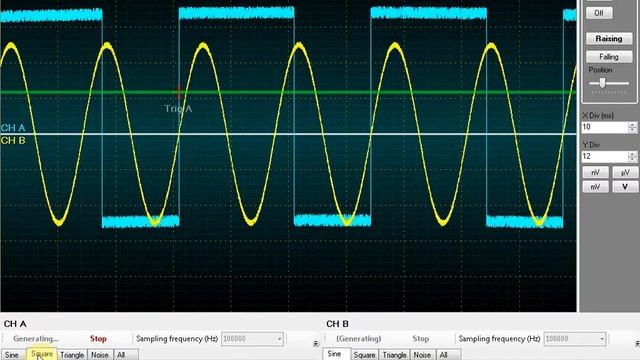Screen dimensions: 640x360
Task: Stop generation on CH A
Action: pos(98,339)
